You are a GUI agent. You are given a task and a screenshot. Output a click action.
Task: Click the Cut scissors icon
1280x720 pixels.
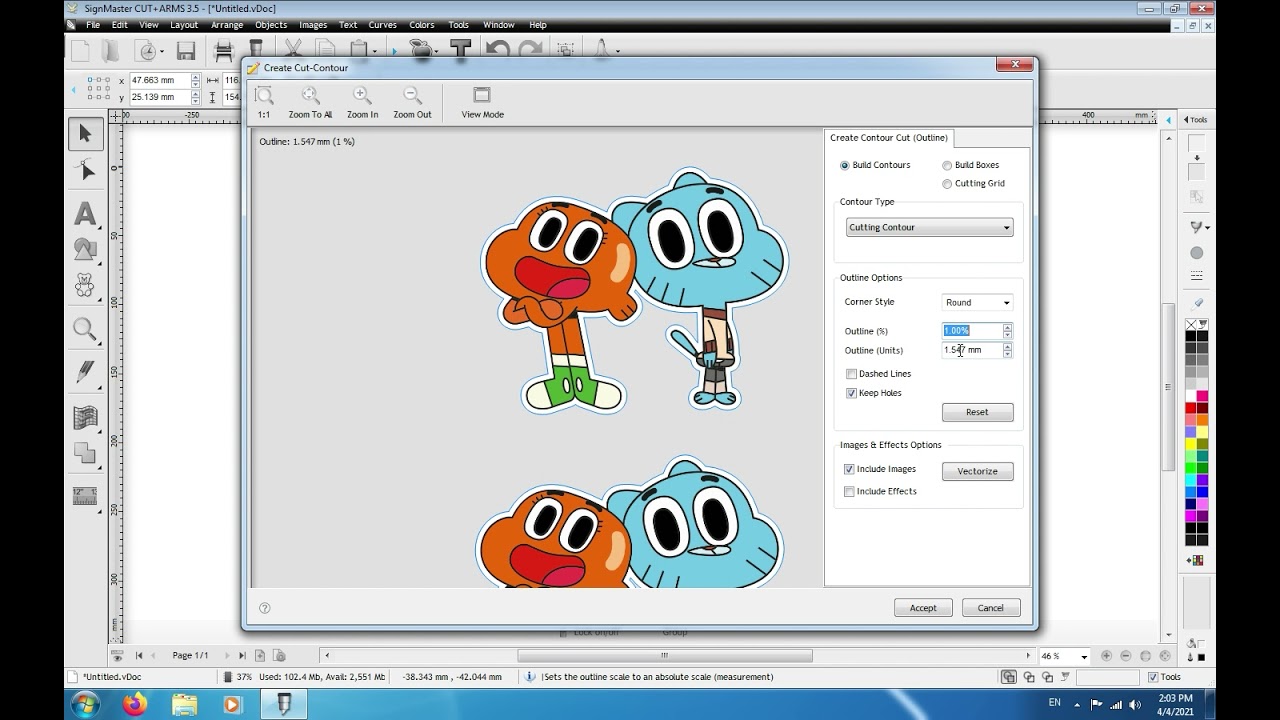[293, 50]
